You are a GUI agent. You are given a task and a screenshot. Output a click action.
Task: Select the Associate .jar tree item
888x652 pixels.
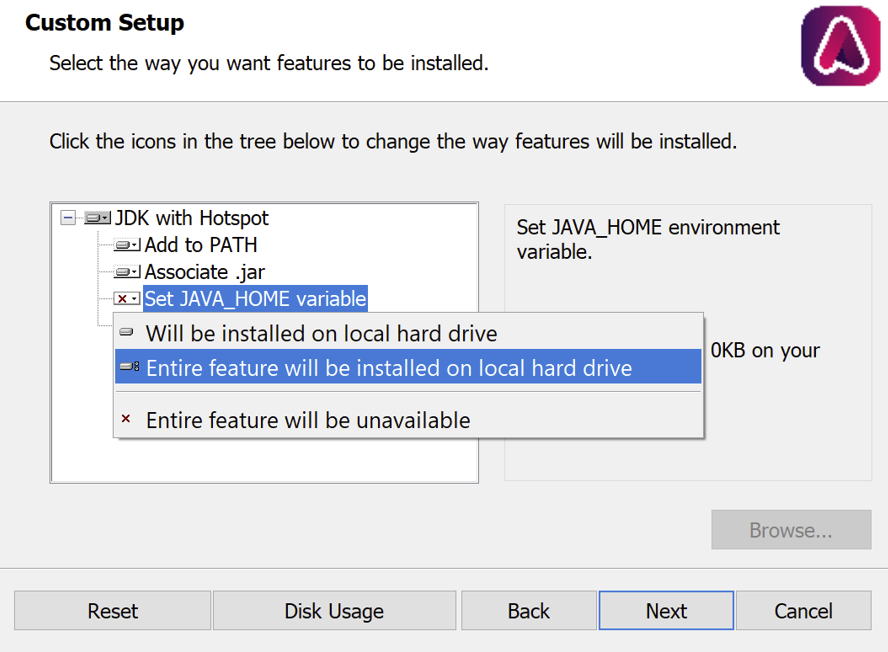[x=204, y=272]
